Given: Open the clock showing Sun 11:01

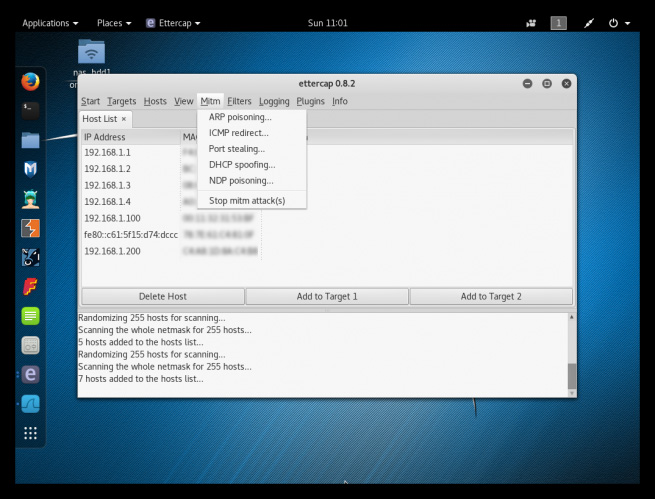Looking at the screenshot, I should click(328, 23).
